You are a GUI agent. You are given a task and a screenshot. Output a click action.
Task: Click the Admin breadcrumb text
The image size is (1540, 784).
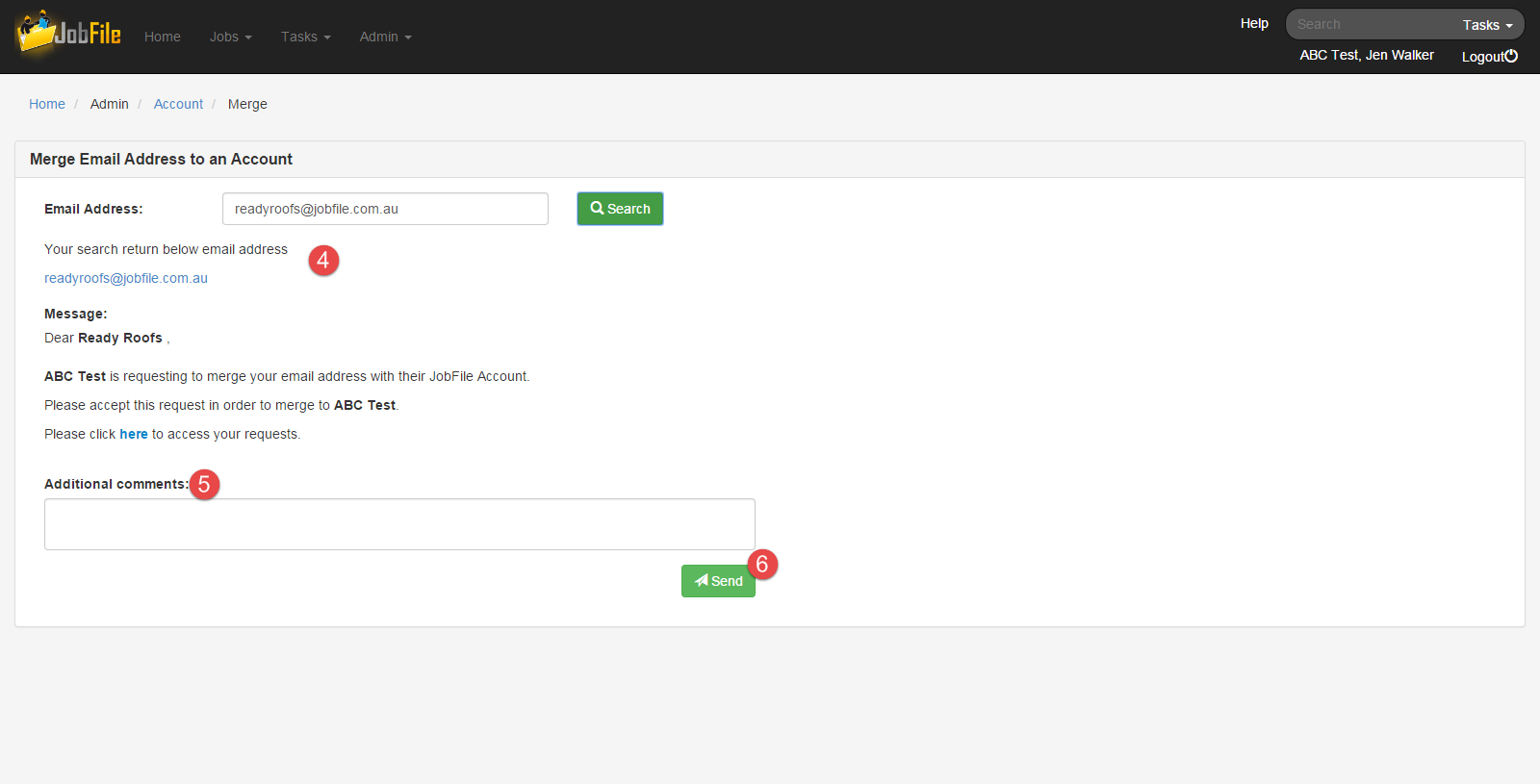(110, 104)
